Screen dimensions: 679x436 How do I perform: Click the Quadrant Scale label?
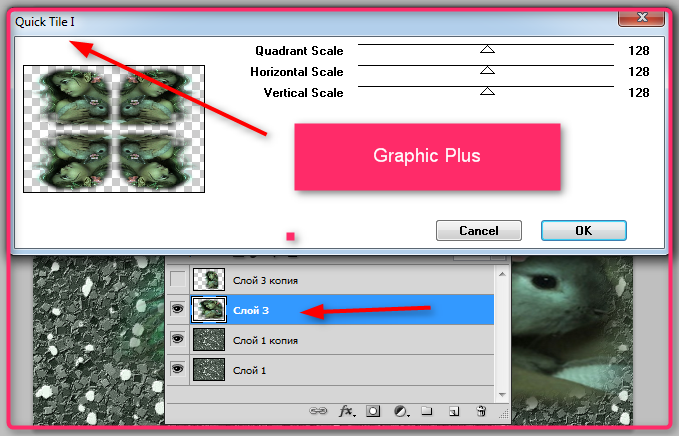(299, 51)
